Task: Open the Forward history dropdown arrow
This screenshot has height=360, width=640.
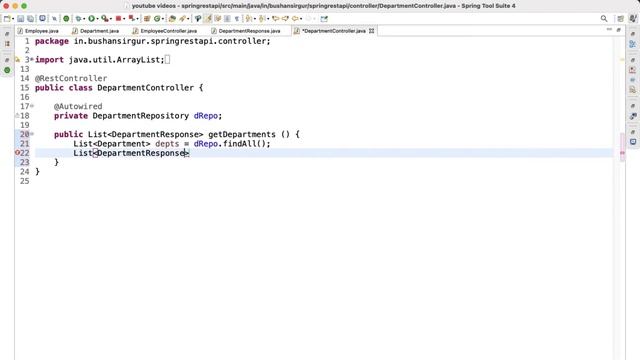Action: (314, 19)
